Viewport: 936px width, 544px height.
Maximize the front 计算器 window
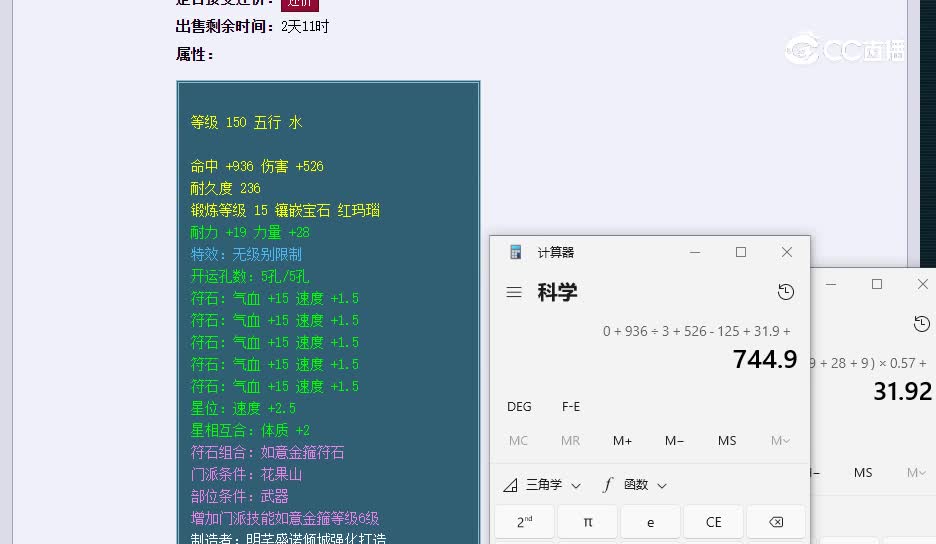coord(741,252)
